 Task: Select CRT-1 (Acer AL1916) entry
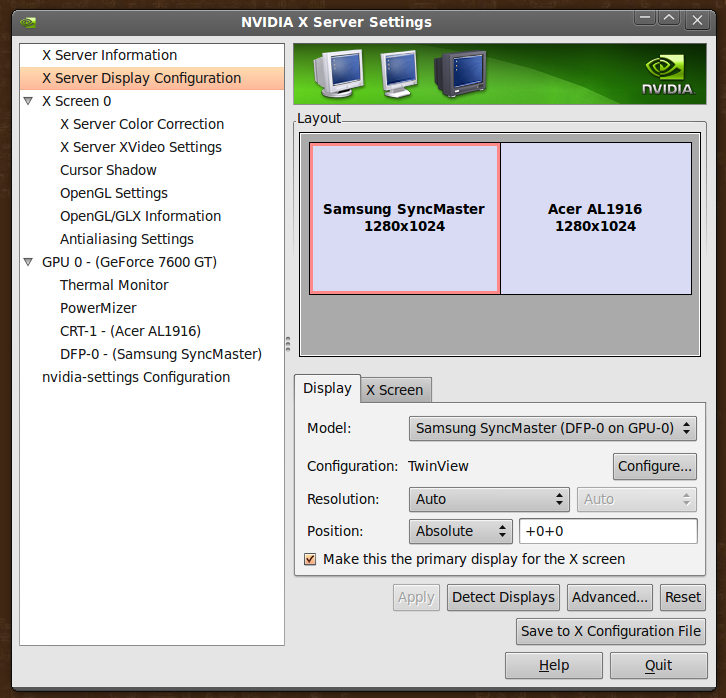(130, 331)
